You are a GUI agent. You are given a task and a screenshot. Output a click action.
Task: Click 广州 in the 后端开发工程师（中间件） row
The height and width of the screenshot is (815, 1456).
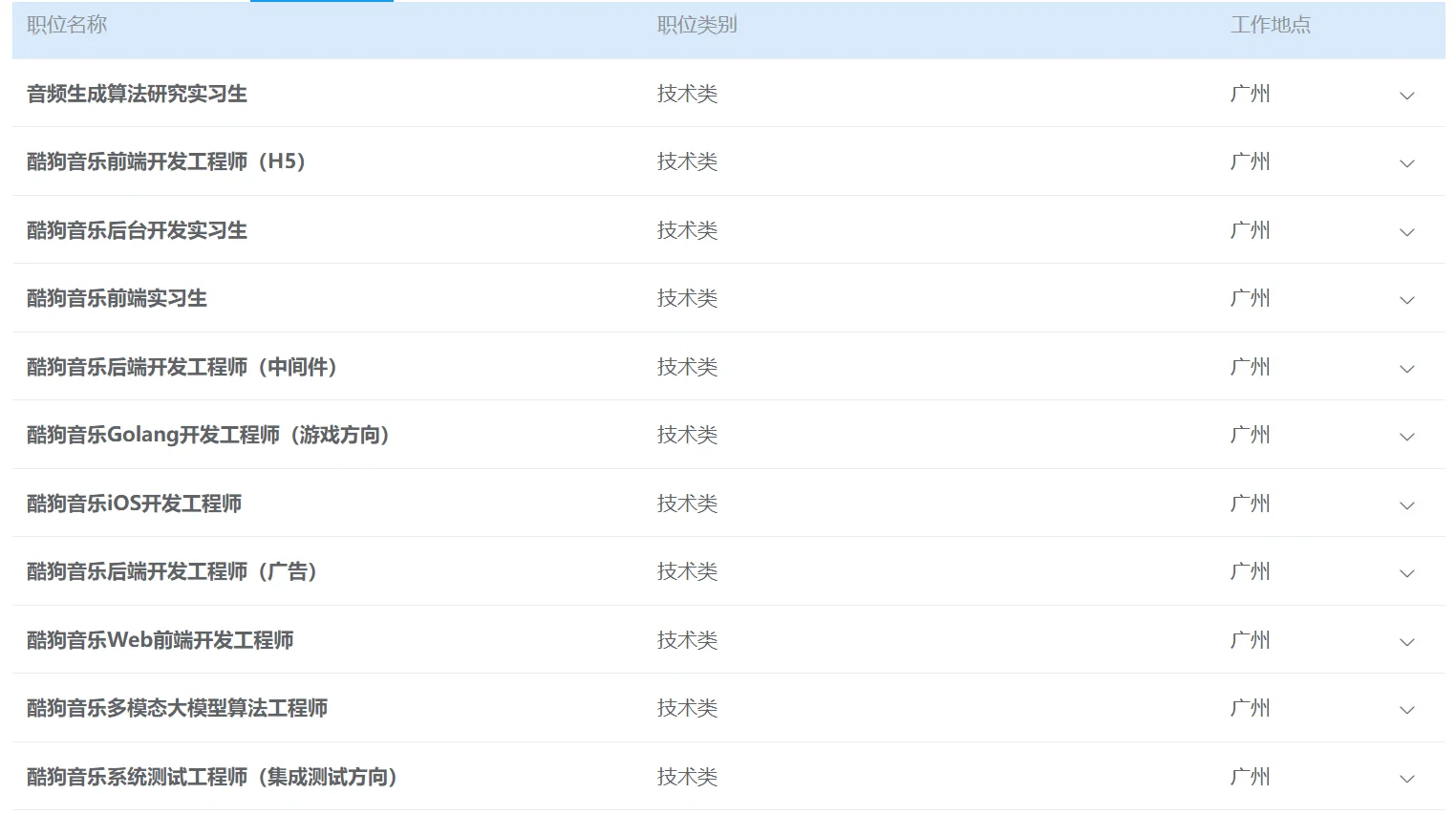[x=1251, y=367]
